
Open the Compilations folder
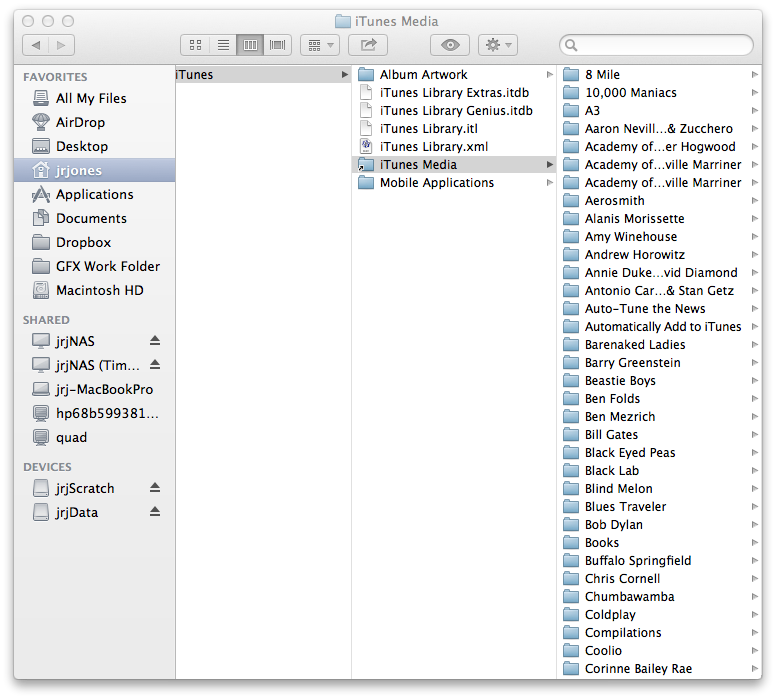click(660, 633)
